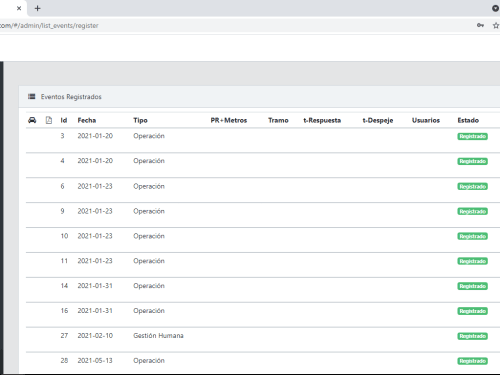
Task: Click the t-Respuesta column header
Action: click(322, 120)
